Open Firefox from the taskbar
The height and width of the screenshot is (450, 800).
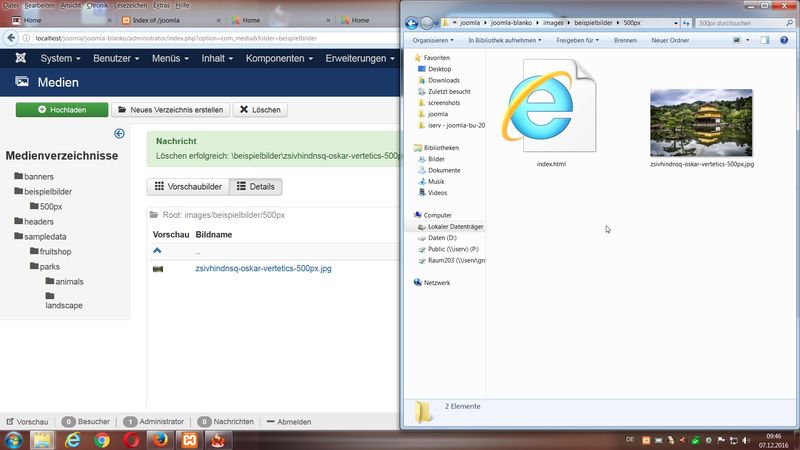point(160,440)
